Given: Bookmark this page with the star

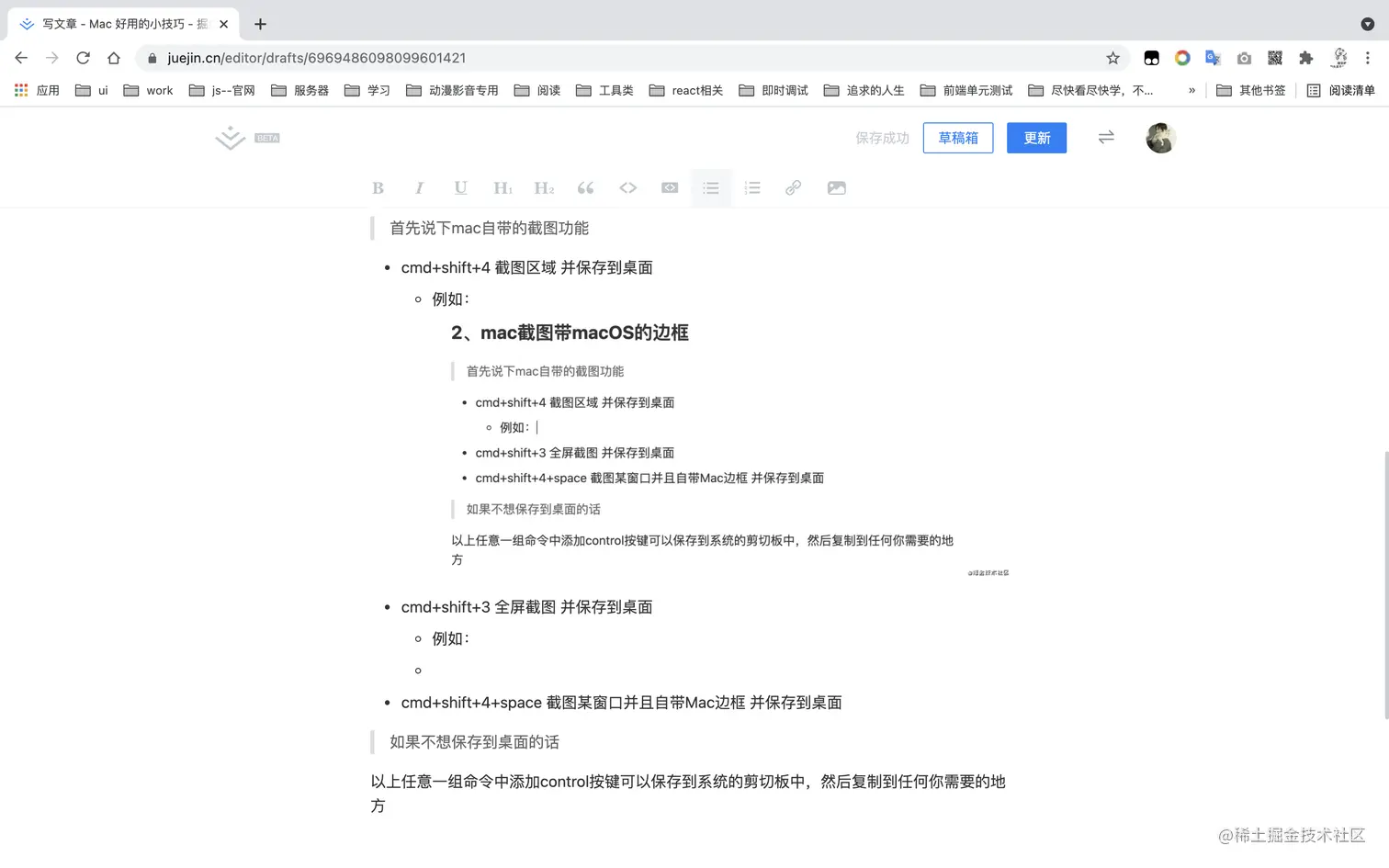Looking at the screenshot, I should tap(1112, 58).
